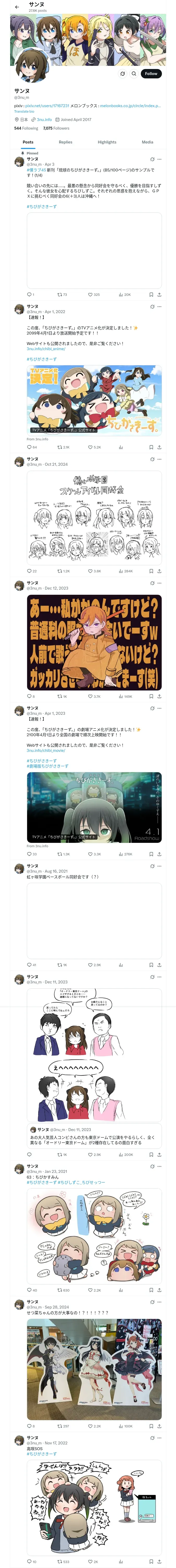The image size is (176, 1568).
Task: Open the profile search magnifier icon
Action: point(134,74)
